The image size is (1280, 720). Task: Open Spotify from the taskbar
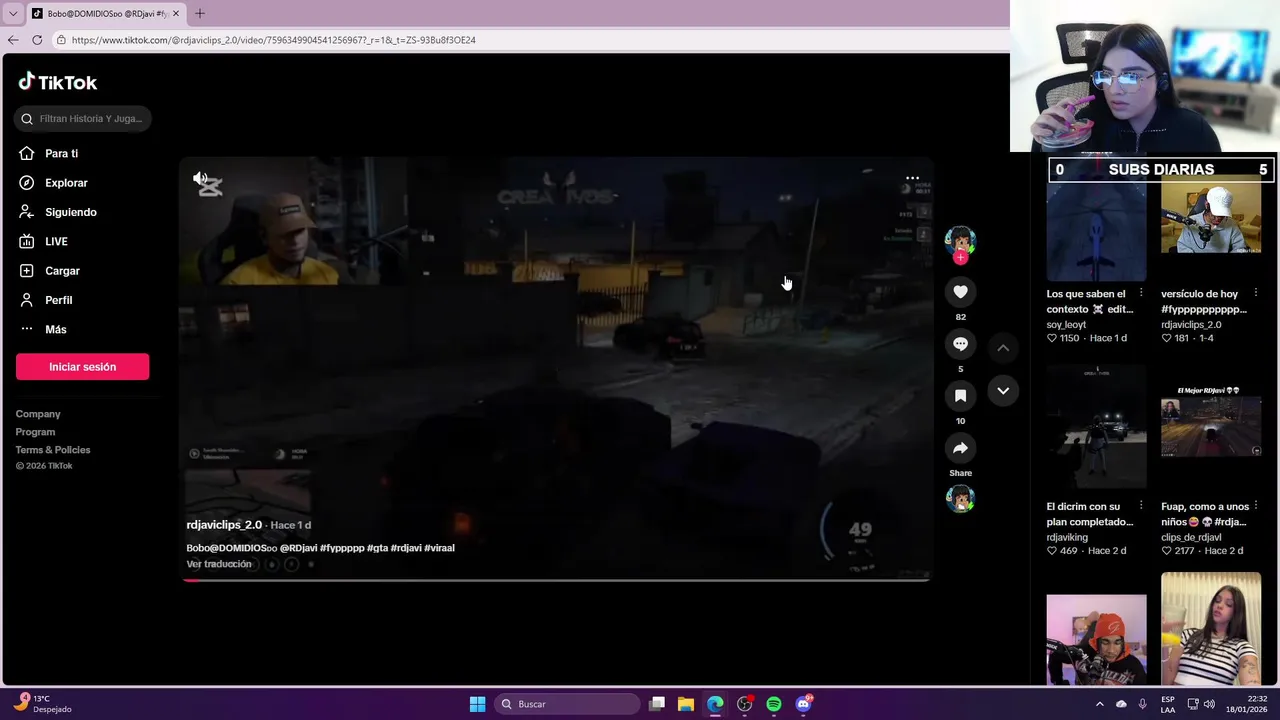click(x=774, y=704)
